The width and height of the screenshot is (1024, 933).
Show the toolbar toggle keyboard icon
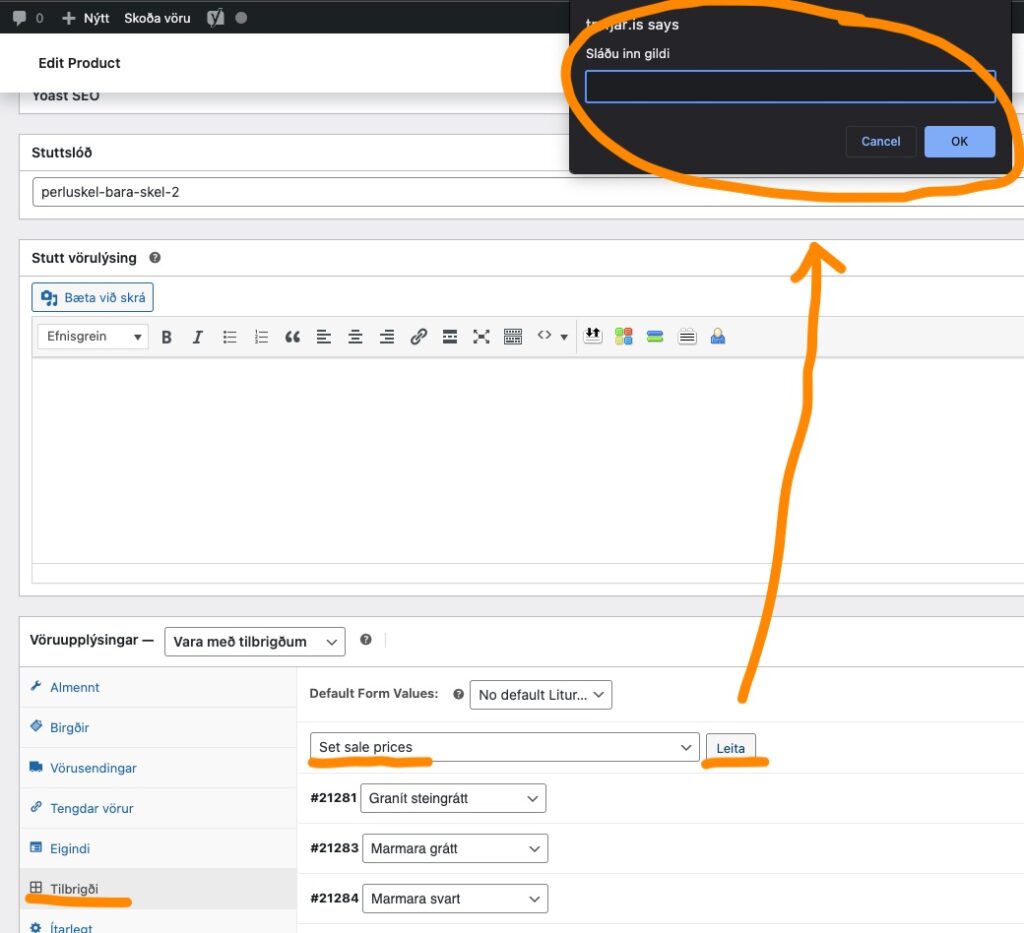point(513,337)
